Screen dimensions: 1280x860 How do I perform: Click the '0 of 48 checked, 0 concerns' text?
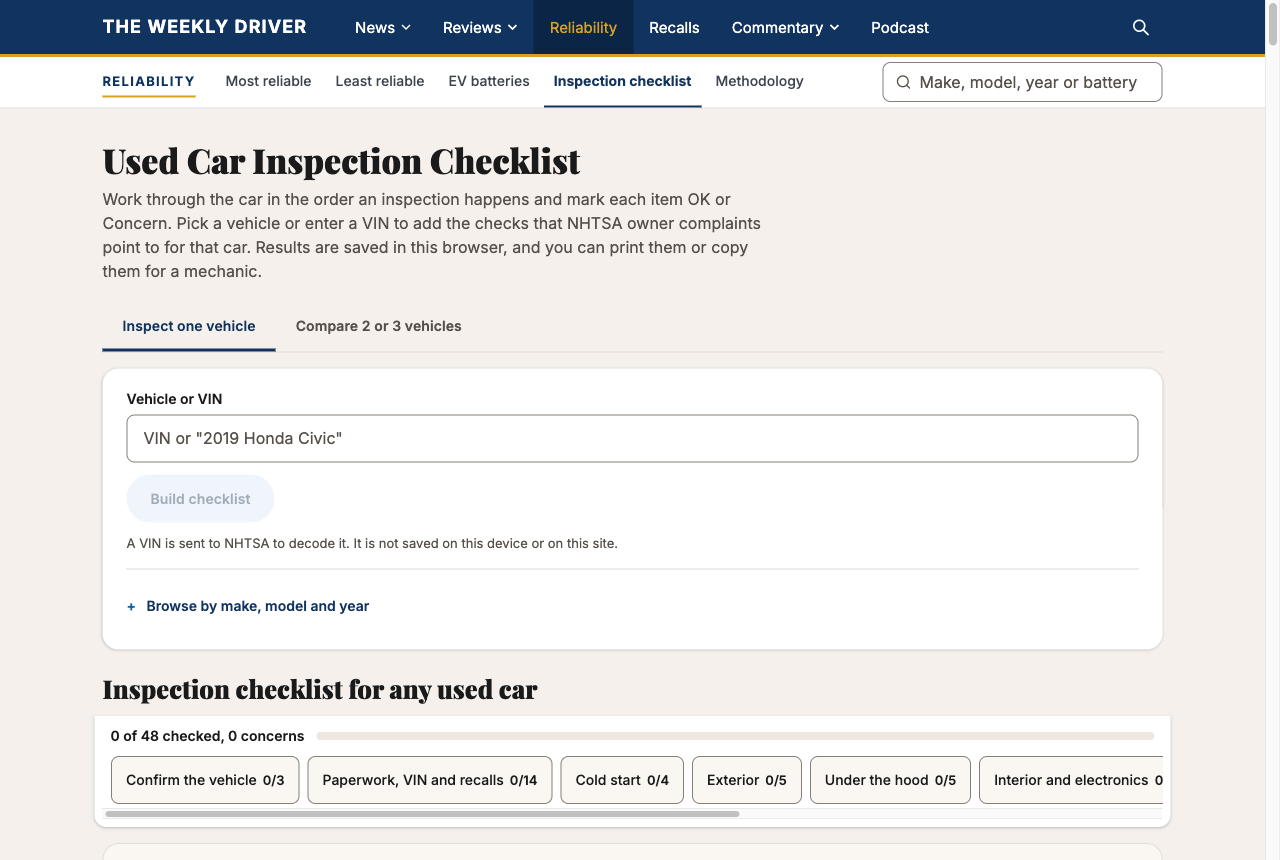[207, 736]
